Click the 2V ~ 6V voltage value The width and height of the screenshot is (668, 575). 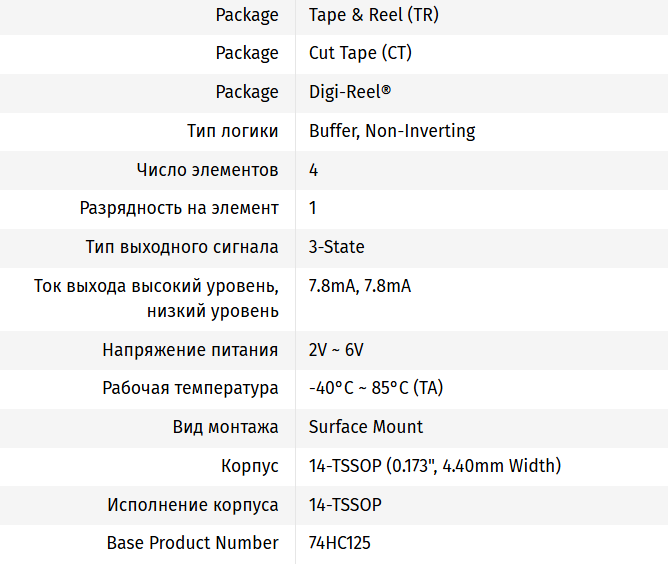pos(336,350)
